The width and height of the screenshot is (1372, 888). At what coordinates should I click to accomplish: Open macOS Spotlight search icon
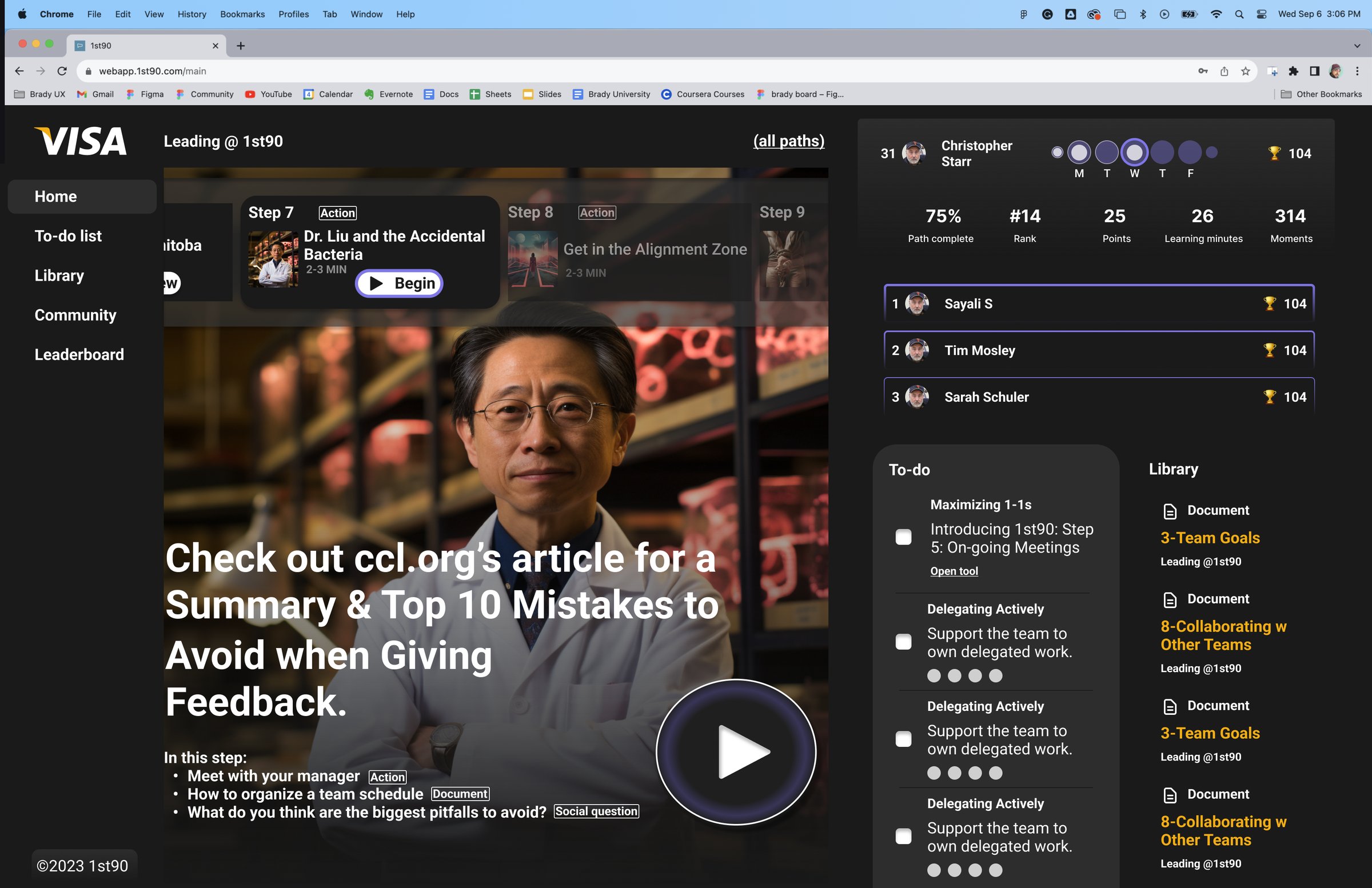(x=1239, y=14)
